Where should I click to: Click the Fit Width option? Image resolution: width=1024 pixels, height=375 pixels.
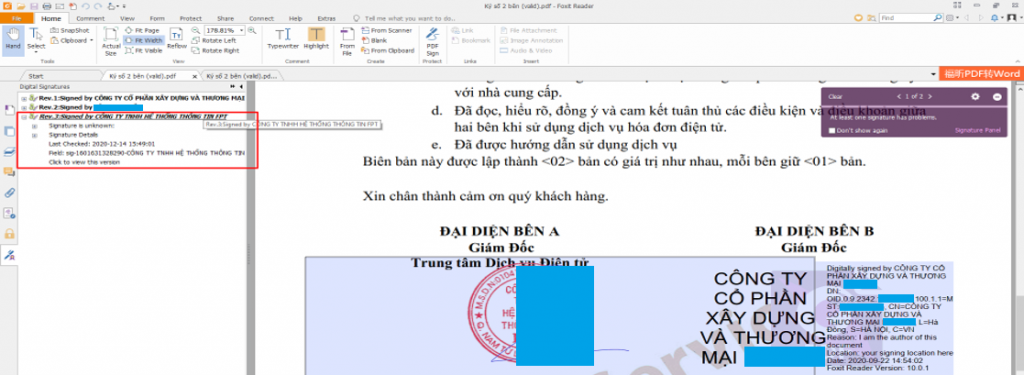click(x=144, y=41)
